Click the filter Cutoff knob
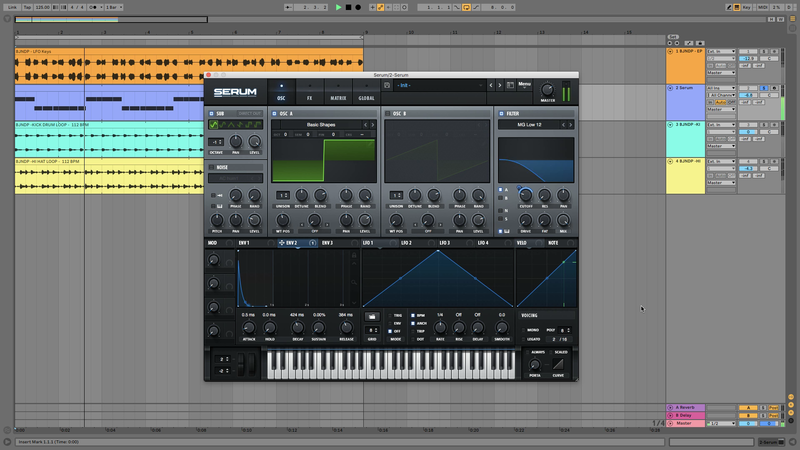Viewport: 800px width, 450px height. click(x=526, y=195)
